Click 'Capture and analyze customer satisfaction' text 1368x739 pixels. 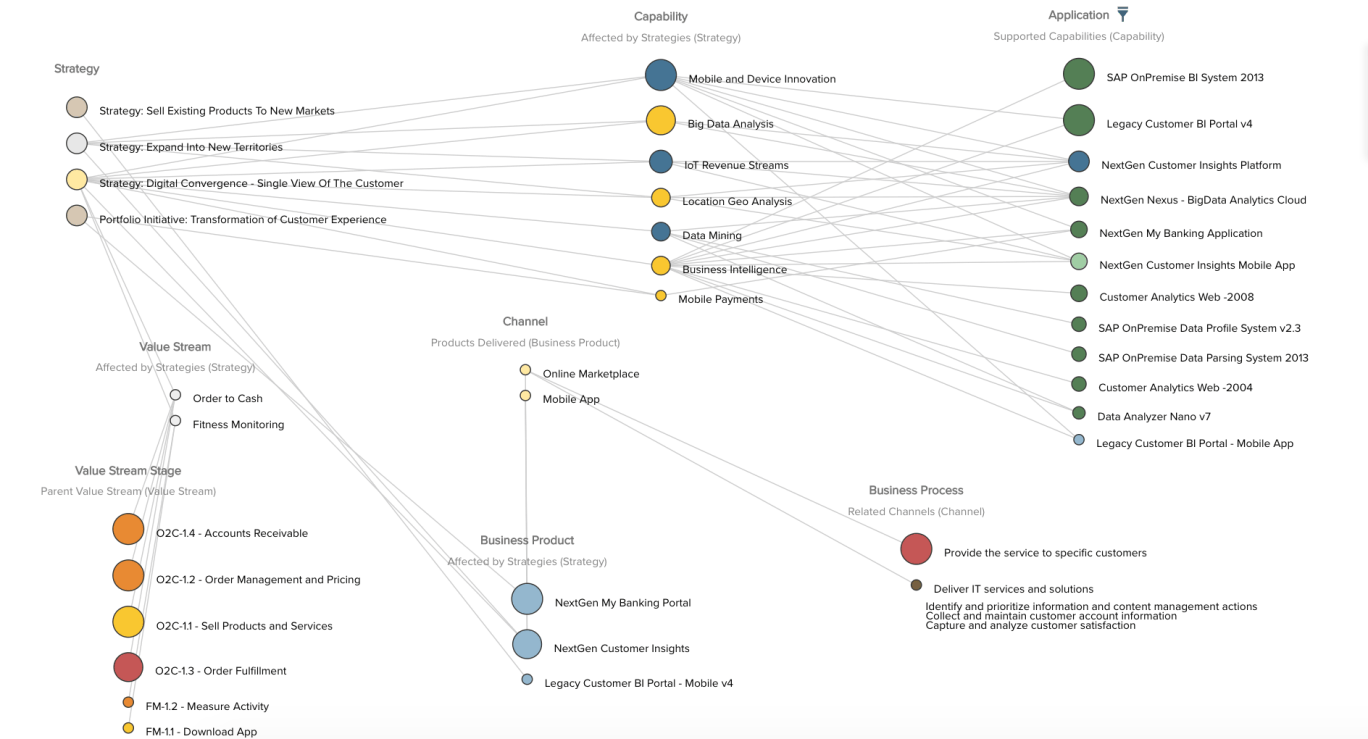[x=1030, y=626]
